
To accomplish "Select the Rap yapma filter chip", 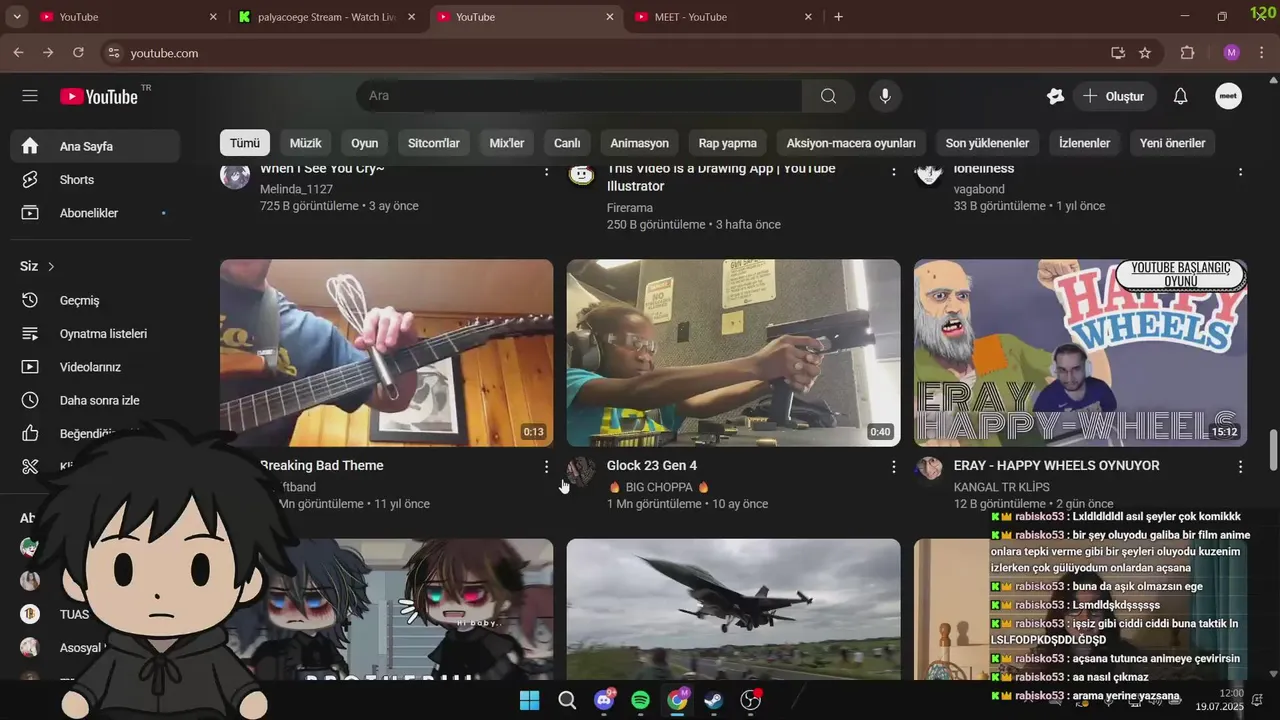I will point(728,143).
